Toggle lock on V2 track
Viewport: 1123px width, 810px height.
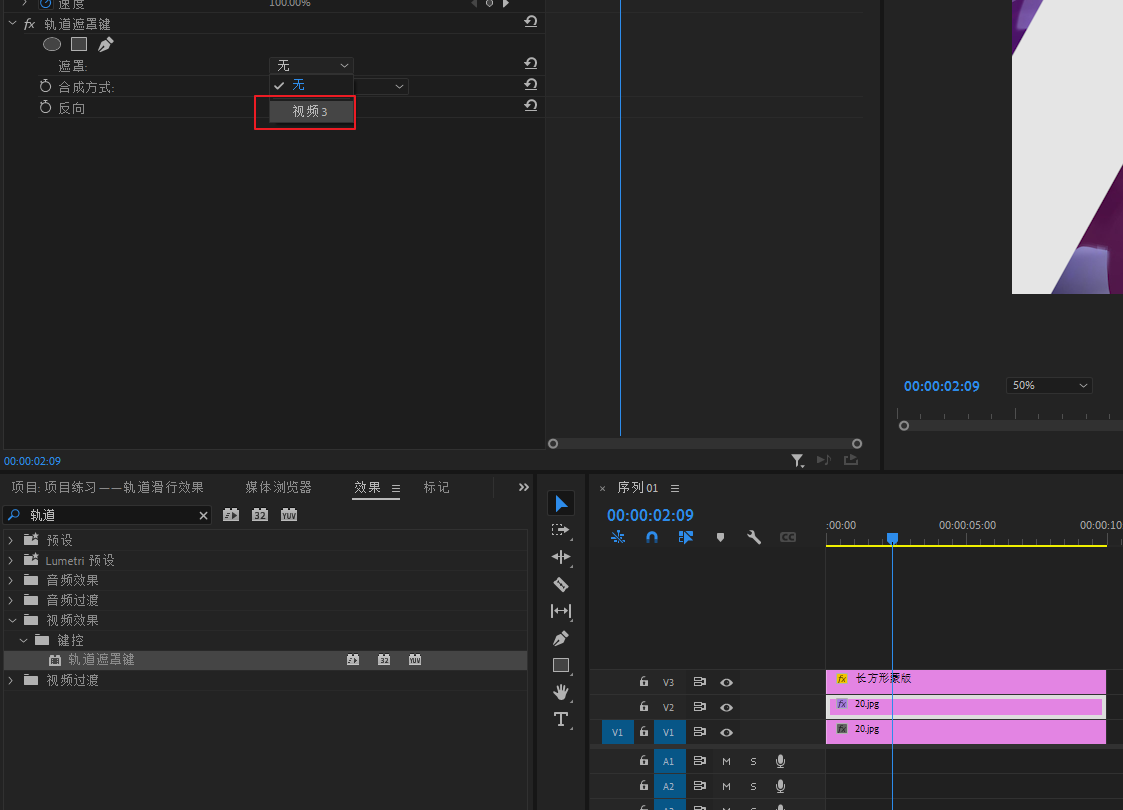click(x=644, y=707)
